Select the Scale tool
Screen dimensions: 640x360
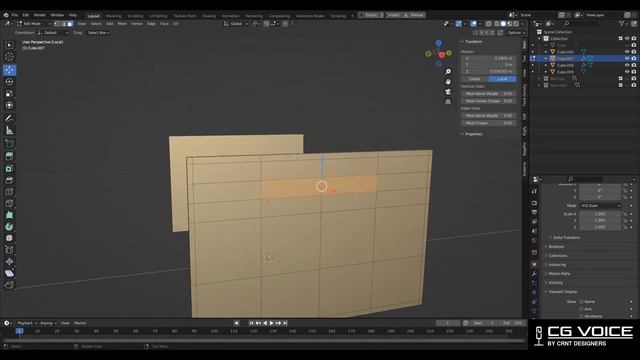click(9, 93)
